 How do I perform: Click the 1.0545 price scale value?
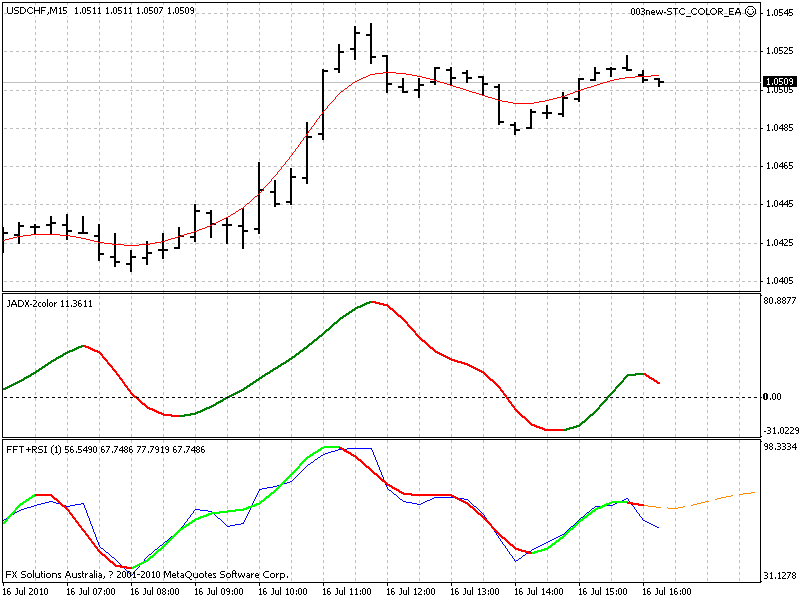point(780,13)
